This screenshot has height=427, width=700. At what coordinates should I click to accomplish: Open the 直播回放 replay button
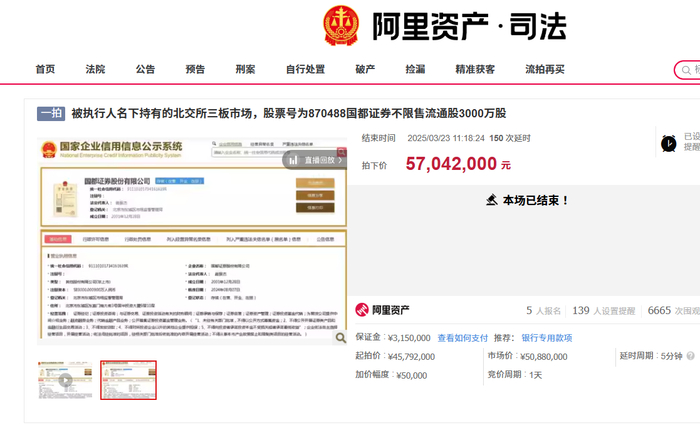tap(314, 160)
